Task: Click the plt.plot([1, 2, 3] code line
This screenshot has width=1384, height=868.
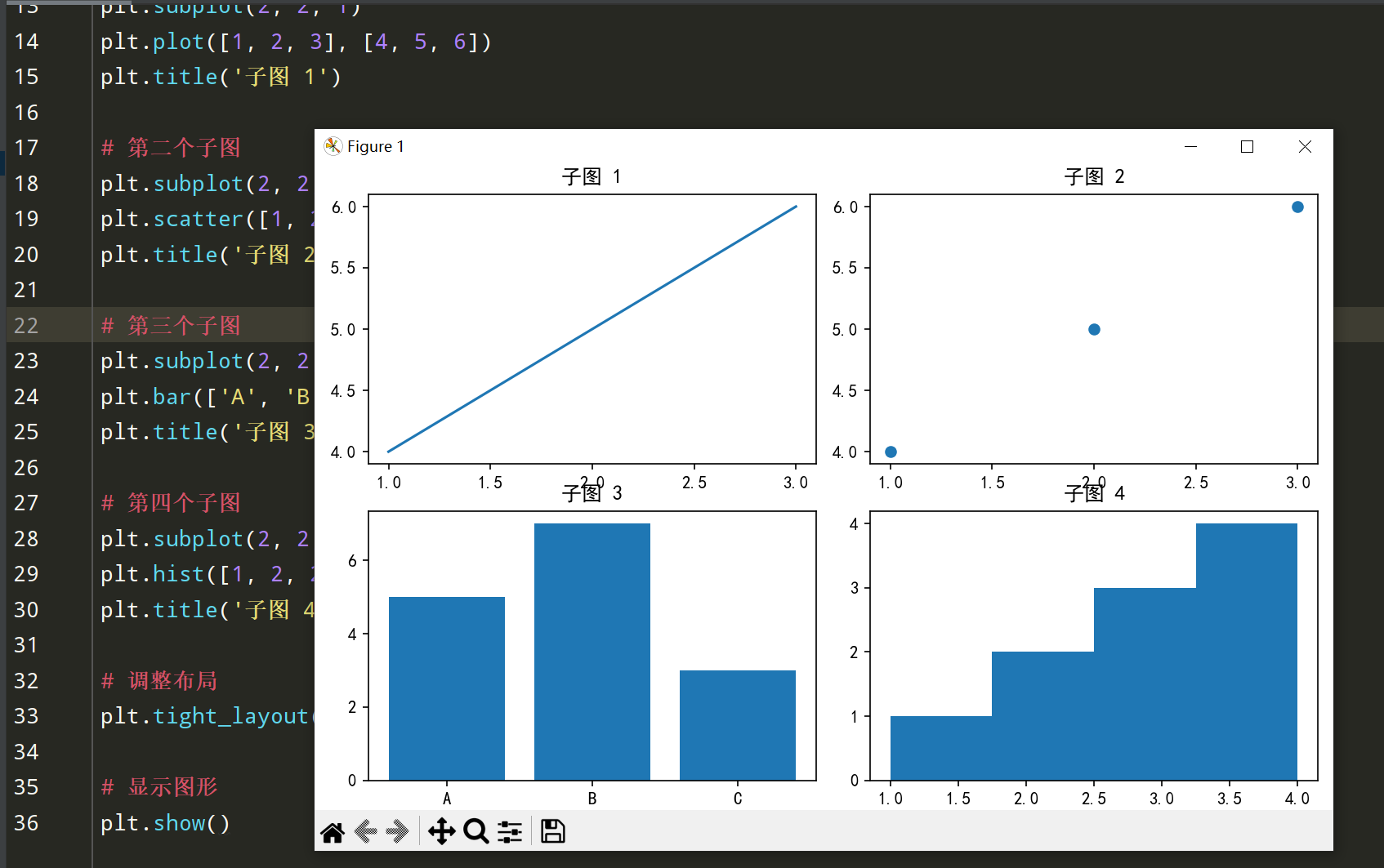Action: point(296,42)
